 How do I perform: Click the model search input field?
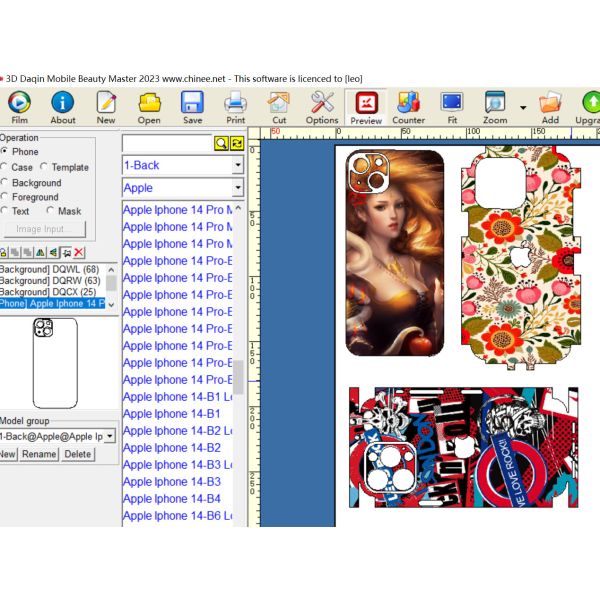pyautogui.click(x=167, y=144)
